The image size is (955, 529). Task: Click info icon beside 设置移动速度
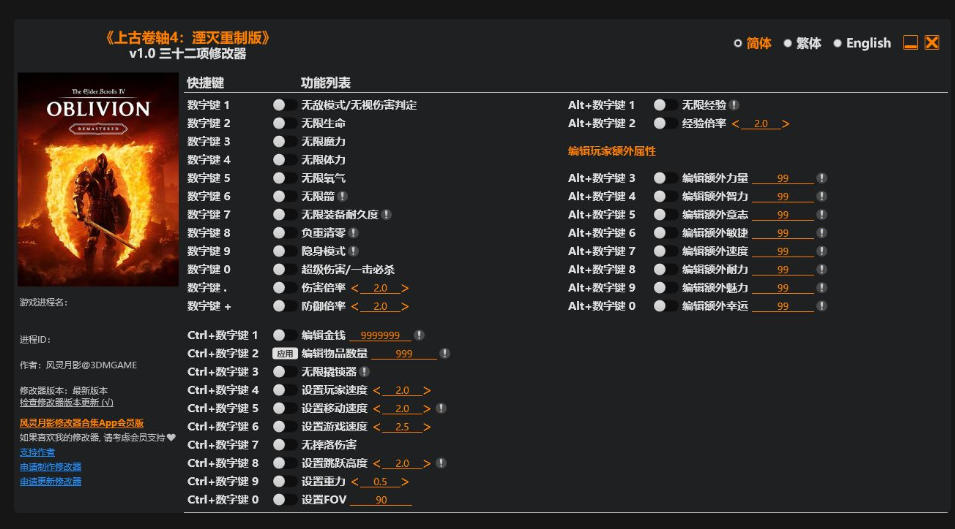(x=441, y=408)
